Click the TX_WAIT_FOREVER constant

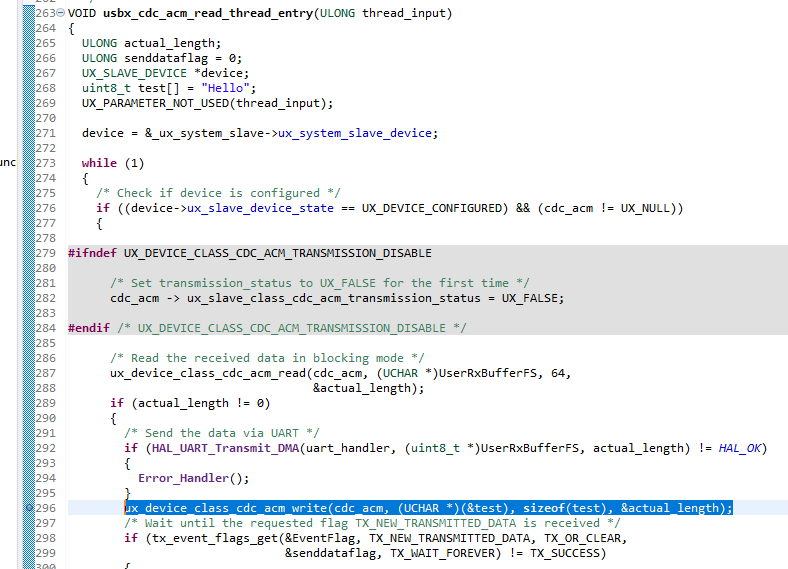tap(442, 553)
